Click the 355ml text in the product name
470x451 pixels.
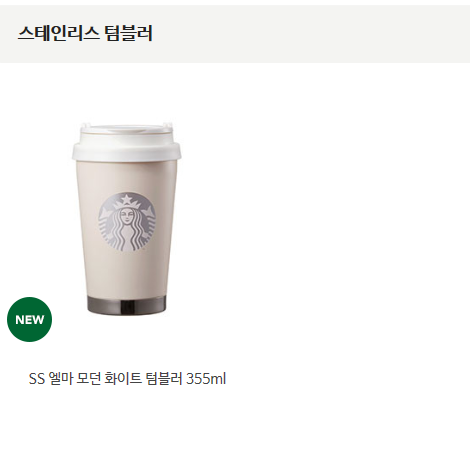206,379
